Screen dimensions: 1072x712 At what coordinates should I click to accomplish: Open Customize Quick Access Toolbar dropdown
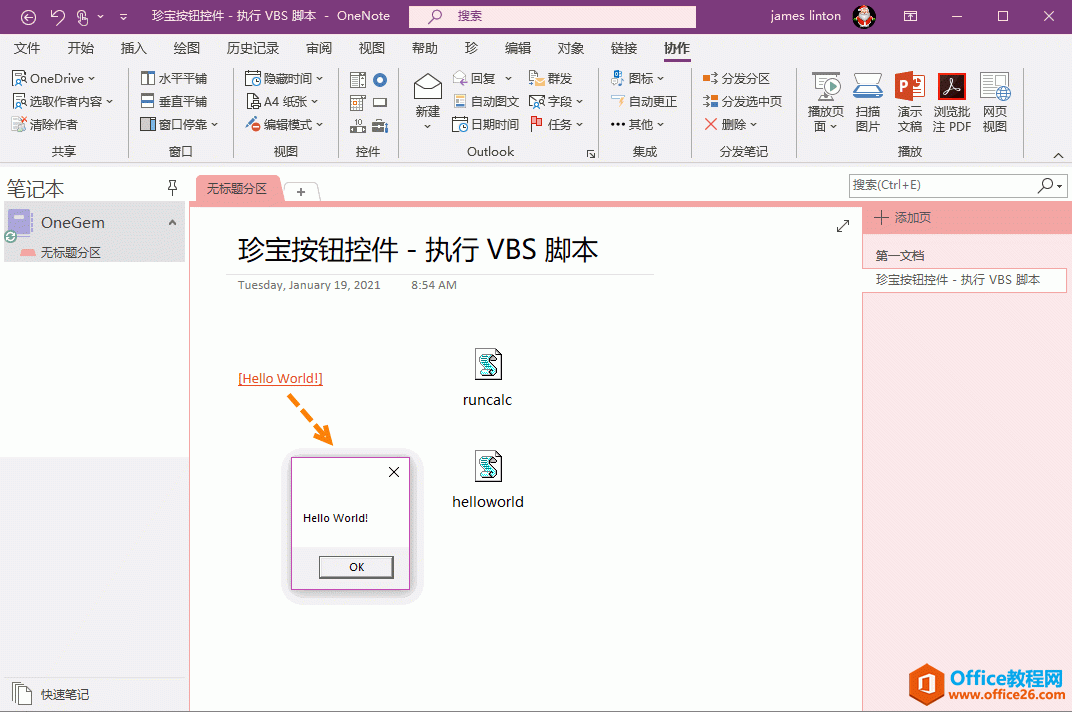(123, 16)
